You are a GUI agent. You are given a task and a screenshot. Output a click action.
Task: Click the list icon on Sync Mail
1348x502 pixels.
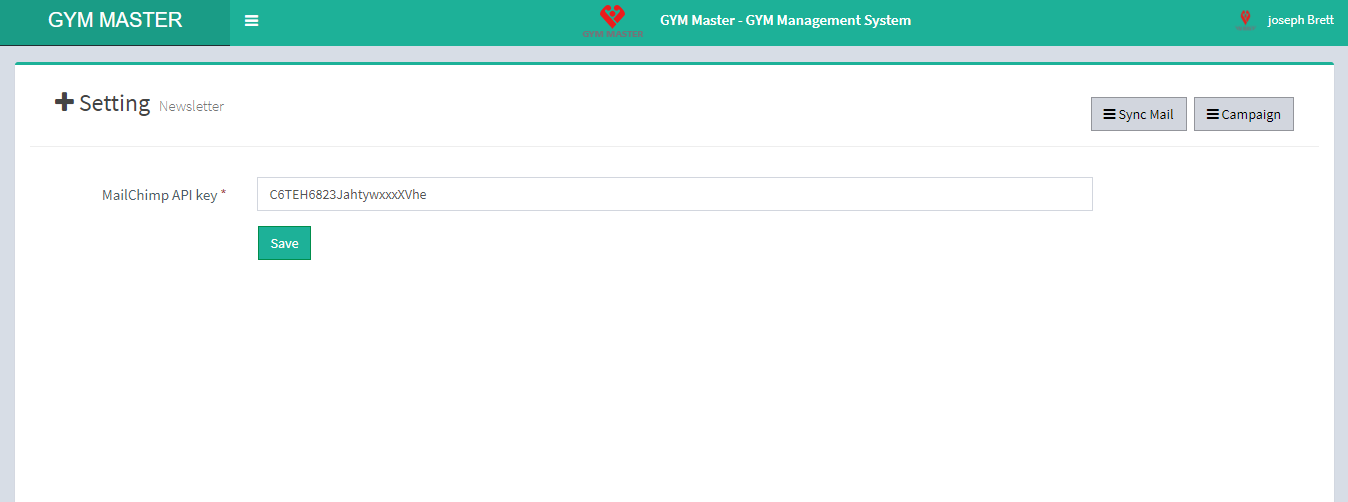(1109, 114)
